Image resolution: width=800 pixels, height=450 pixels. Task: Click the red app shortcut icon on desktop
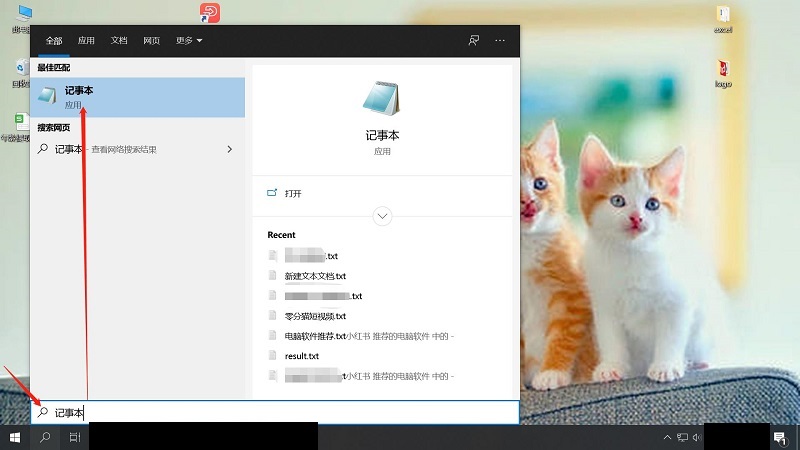point(210,13)
